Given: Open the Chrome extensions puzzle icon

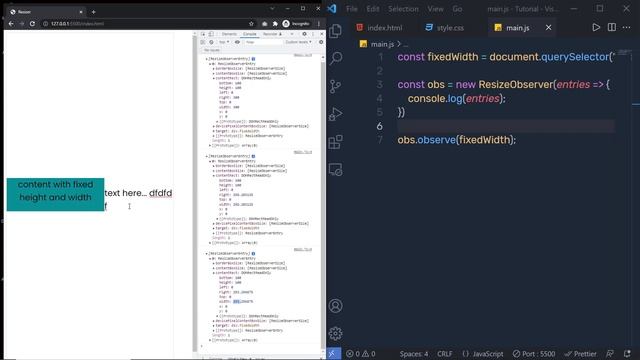Looking at the screenshot, I should (x=275, y=24).
